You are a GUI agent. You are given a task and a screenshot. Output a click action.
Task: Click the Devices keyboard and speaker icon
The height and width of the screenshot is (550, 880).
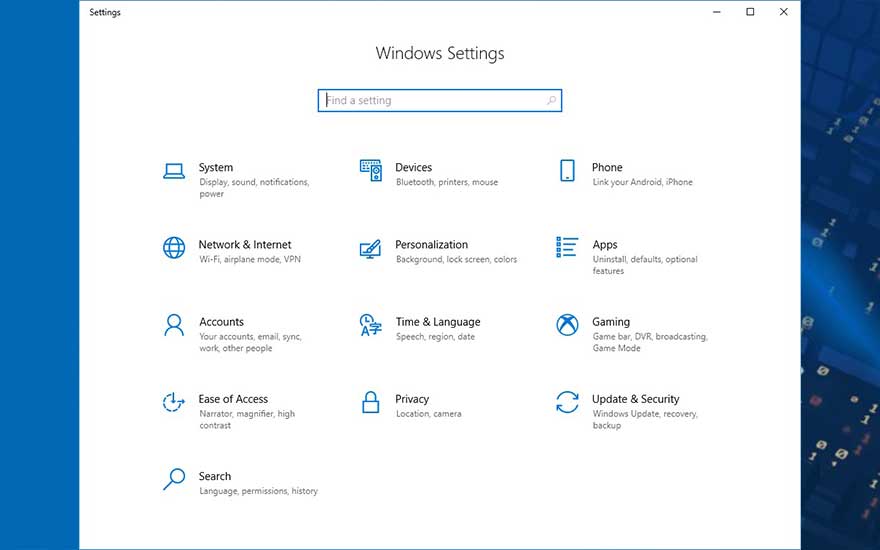(370, 171)
